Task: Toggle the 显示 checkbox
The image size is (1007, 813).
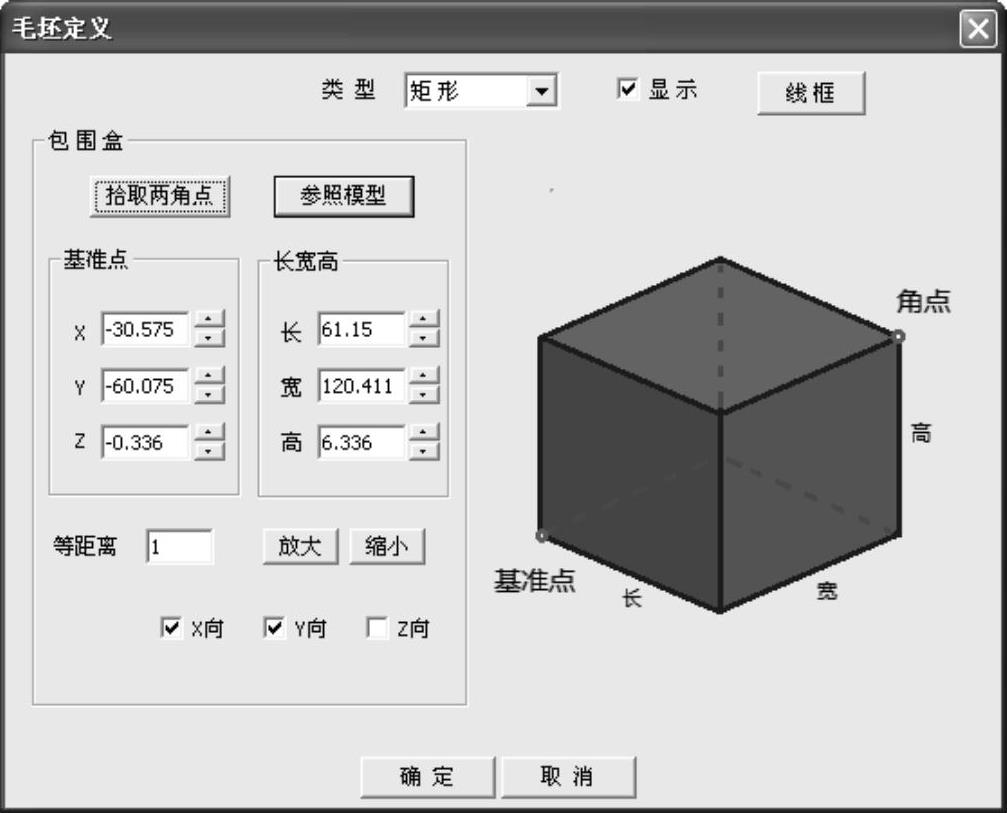Action: (628, 89)
